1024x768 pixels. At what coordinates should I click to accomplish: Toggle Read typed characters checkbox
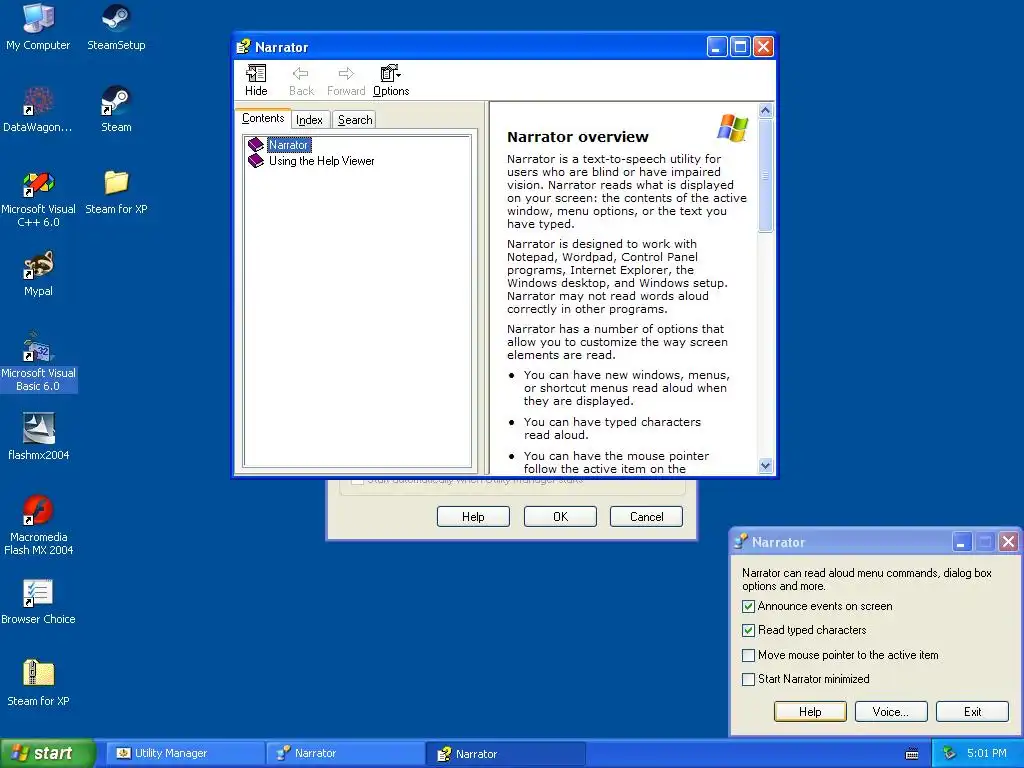(748, 630)
